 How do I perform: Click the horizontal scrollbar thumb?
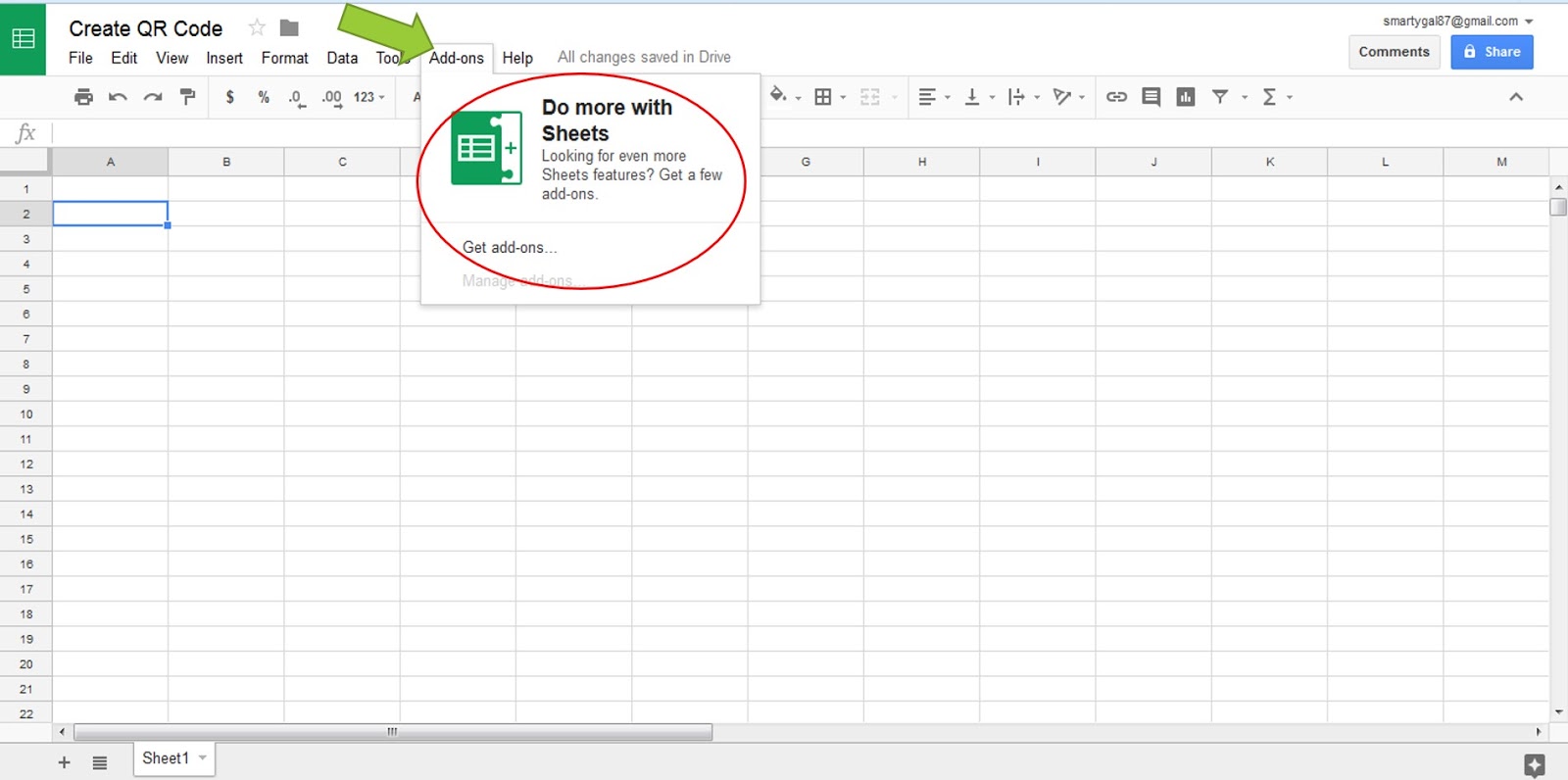click(393, 732)
